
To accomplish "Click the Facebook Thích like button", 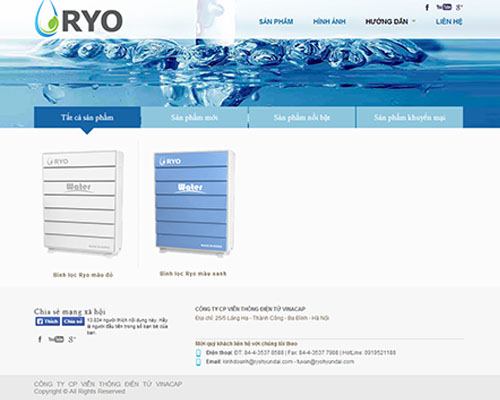I will pyautogui.click(x=48, y=321).
